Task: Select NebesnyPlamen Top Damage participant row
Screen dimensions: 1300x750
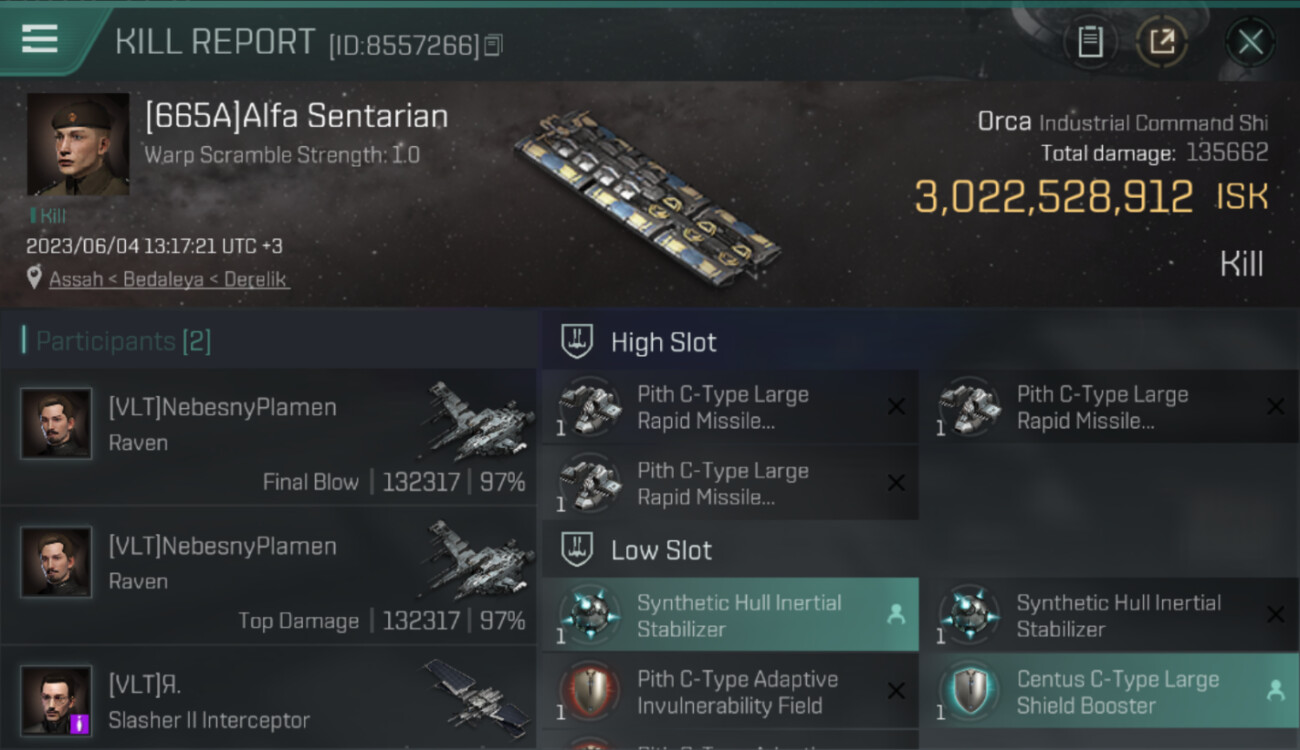Action: [270, 576]
